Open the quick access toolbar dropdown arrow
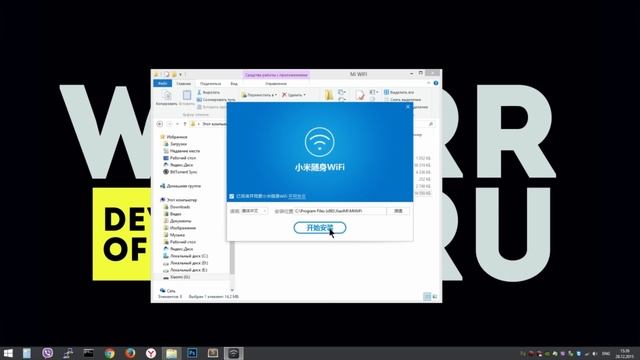Viewport: 640px width, 360px height. point(180,74)
